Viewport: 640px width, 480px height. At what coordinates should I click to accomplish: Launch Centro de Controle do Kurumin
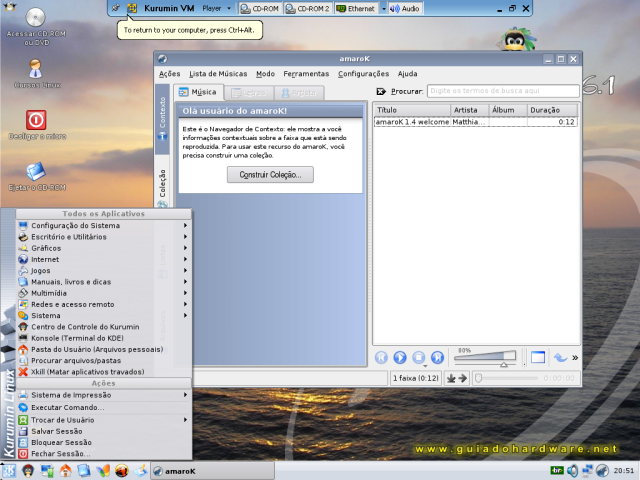[104, 327]
